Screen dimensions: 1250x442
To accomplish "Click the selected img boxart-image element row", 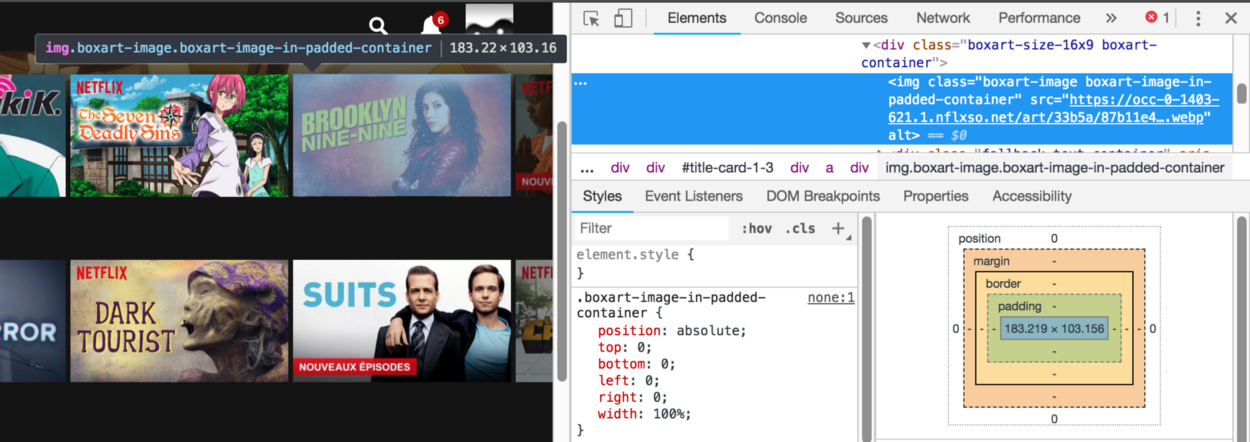I will pos(902,108).
